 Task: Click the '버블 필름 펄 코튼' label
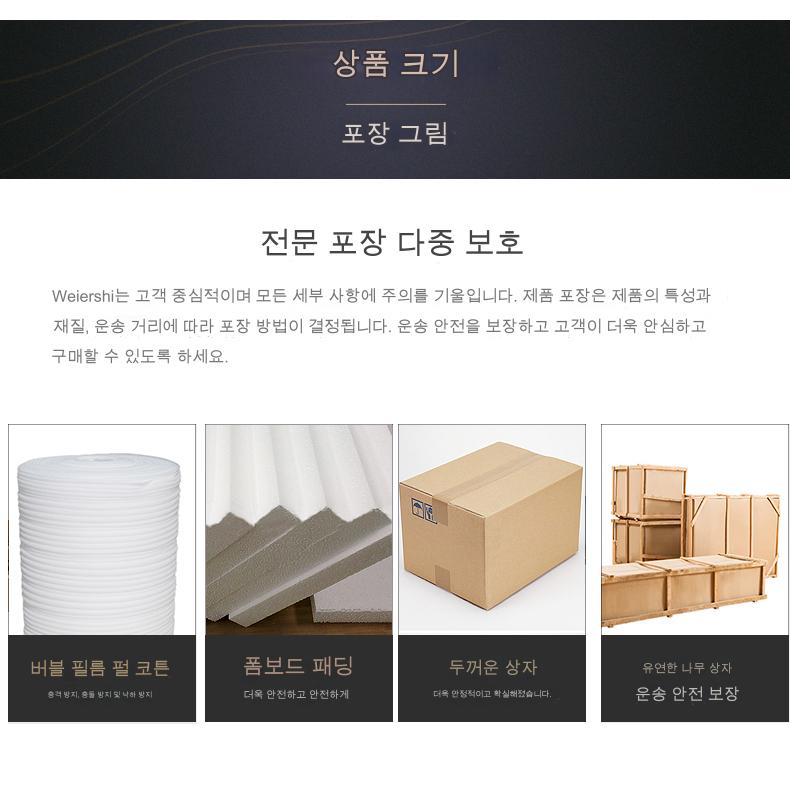point(100,668)
